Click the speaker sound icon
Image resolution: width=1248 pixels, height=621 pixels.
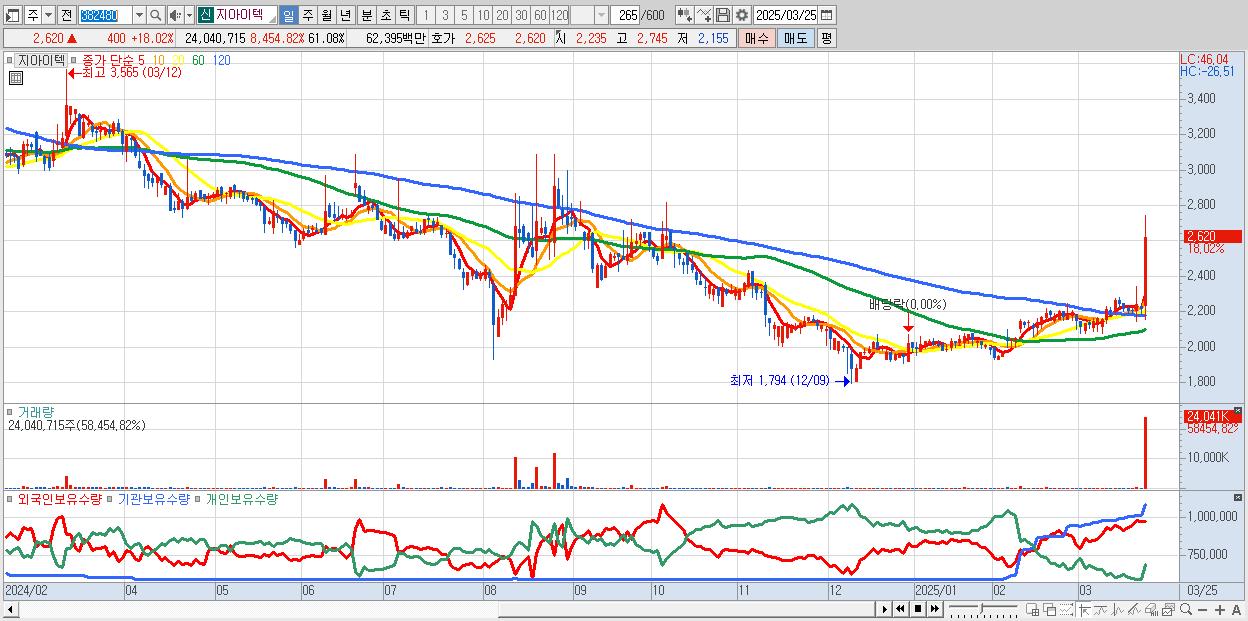coord(175,15)
